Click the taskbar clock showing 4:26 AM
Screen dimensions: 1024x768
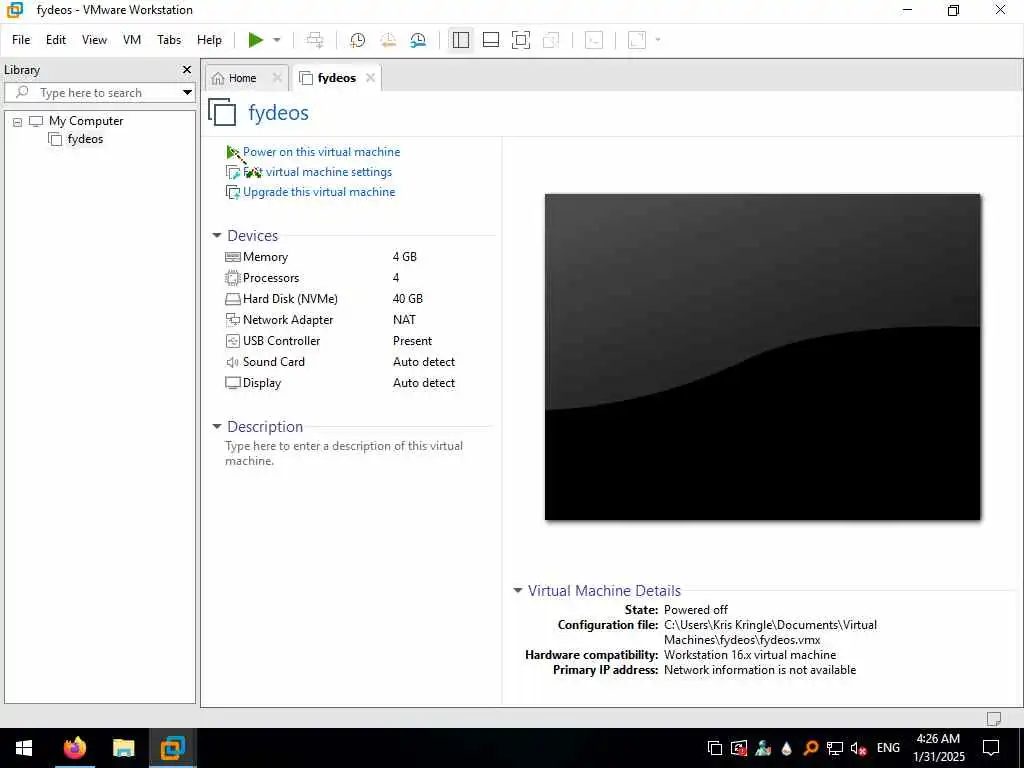coord(938,748)
